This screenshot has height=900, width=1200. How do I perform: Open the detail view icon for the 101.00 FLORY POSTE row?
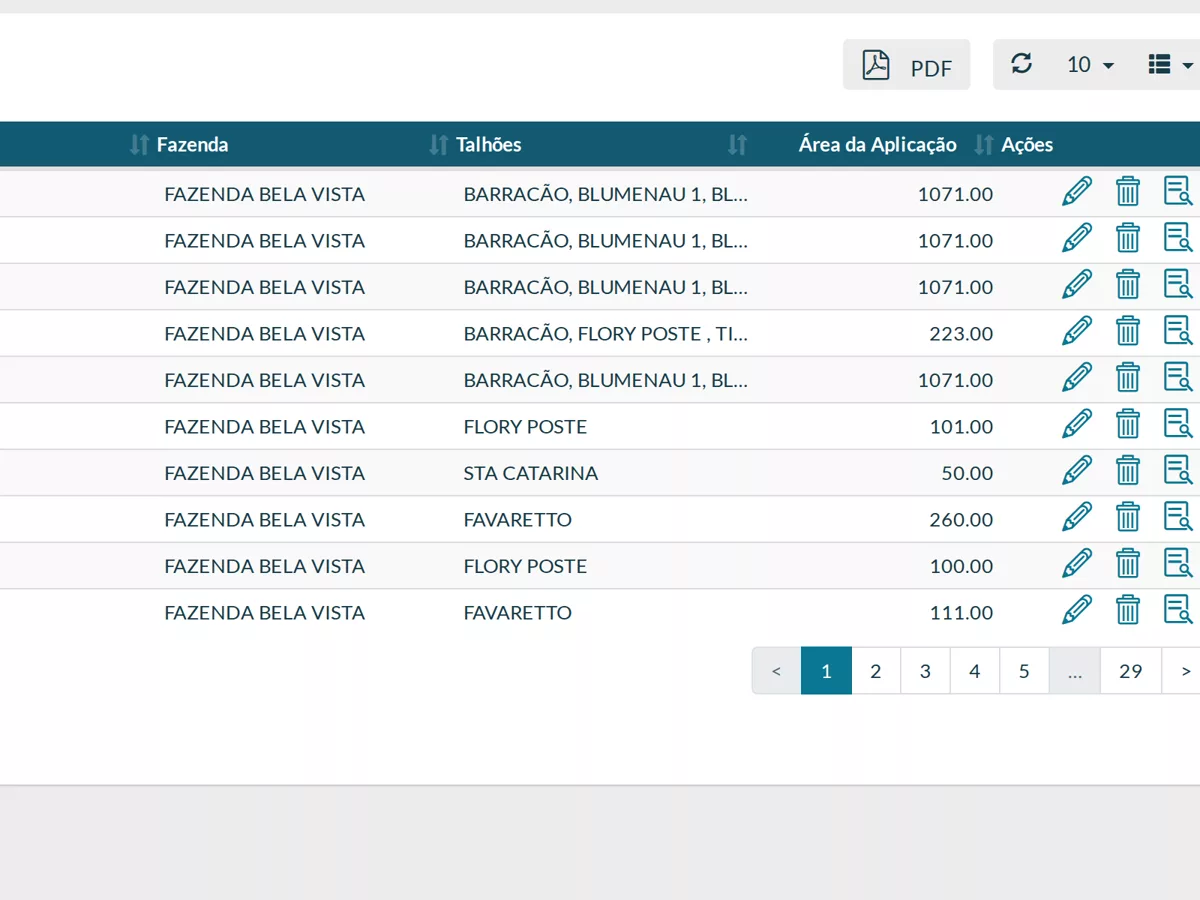[1178, 424]
